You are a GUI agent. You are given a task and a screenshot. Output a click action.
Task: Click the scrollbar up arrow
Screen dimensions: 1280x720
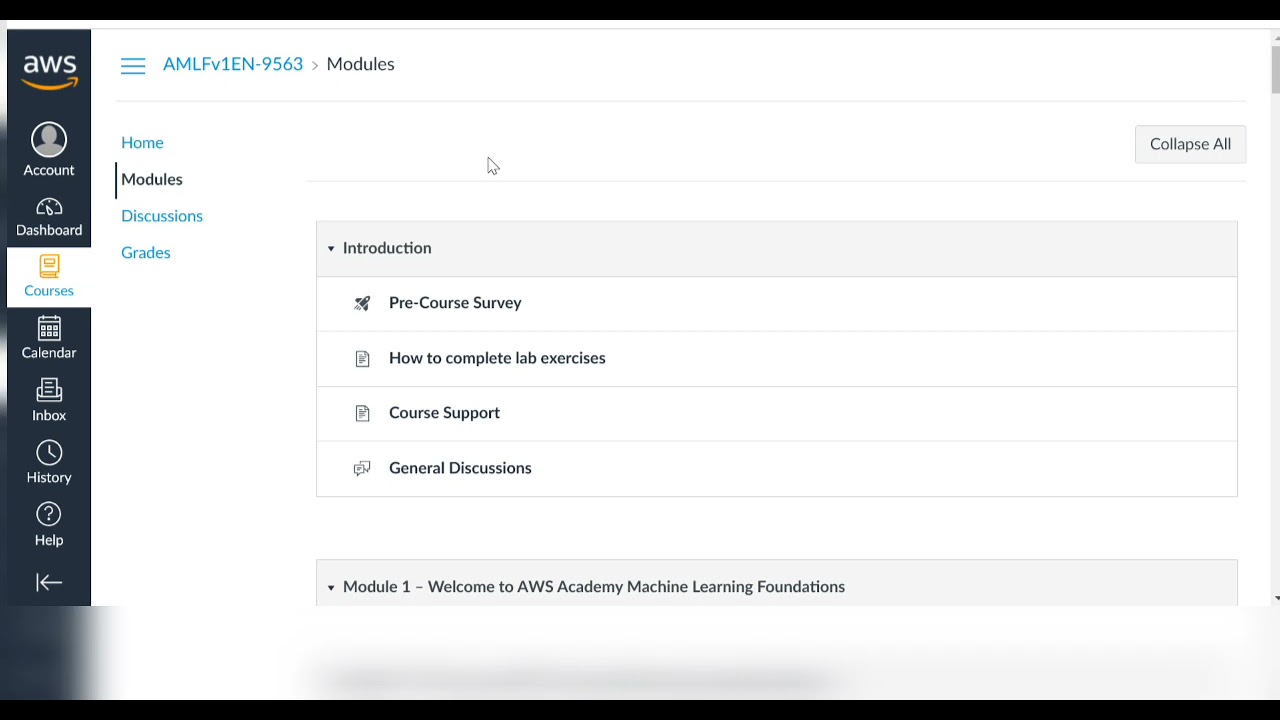(1275, 38)
